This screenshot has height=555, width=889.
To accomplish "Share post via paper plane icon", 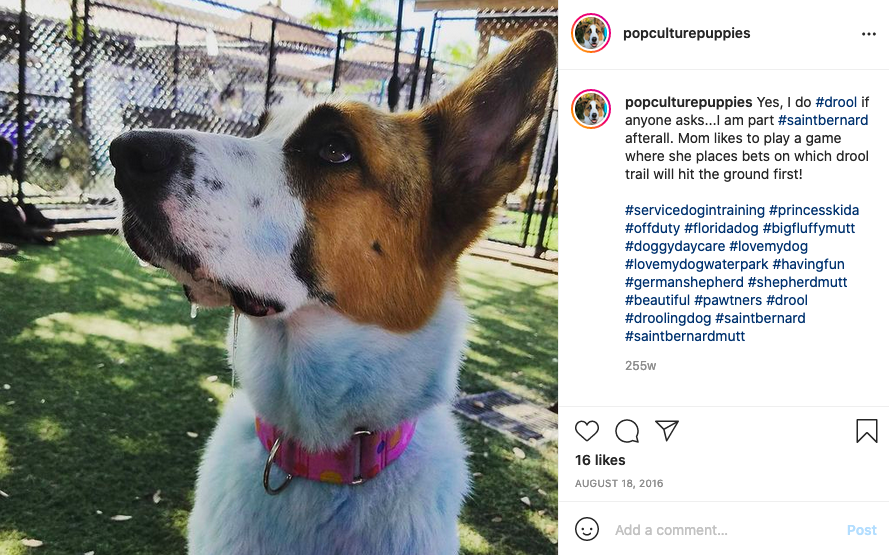I will tap(667, 431).
